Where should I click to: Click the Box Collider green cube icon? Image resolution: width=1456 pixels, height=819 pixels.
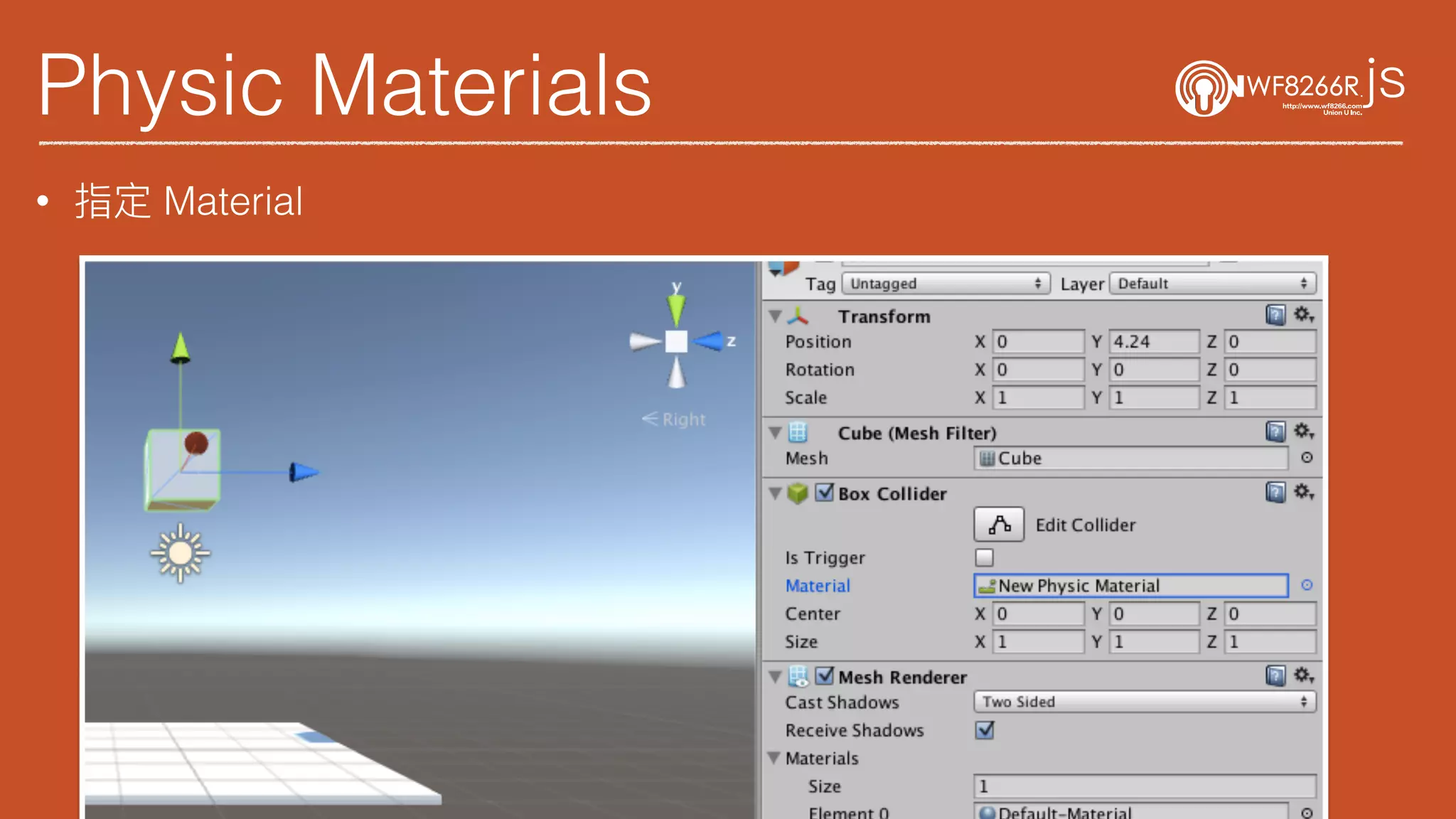798,493
